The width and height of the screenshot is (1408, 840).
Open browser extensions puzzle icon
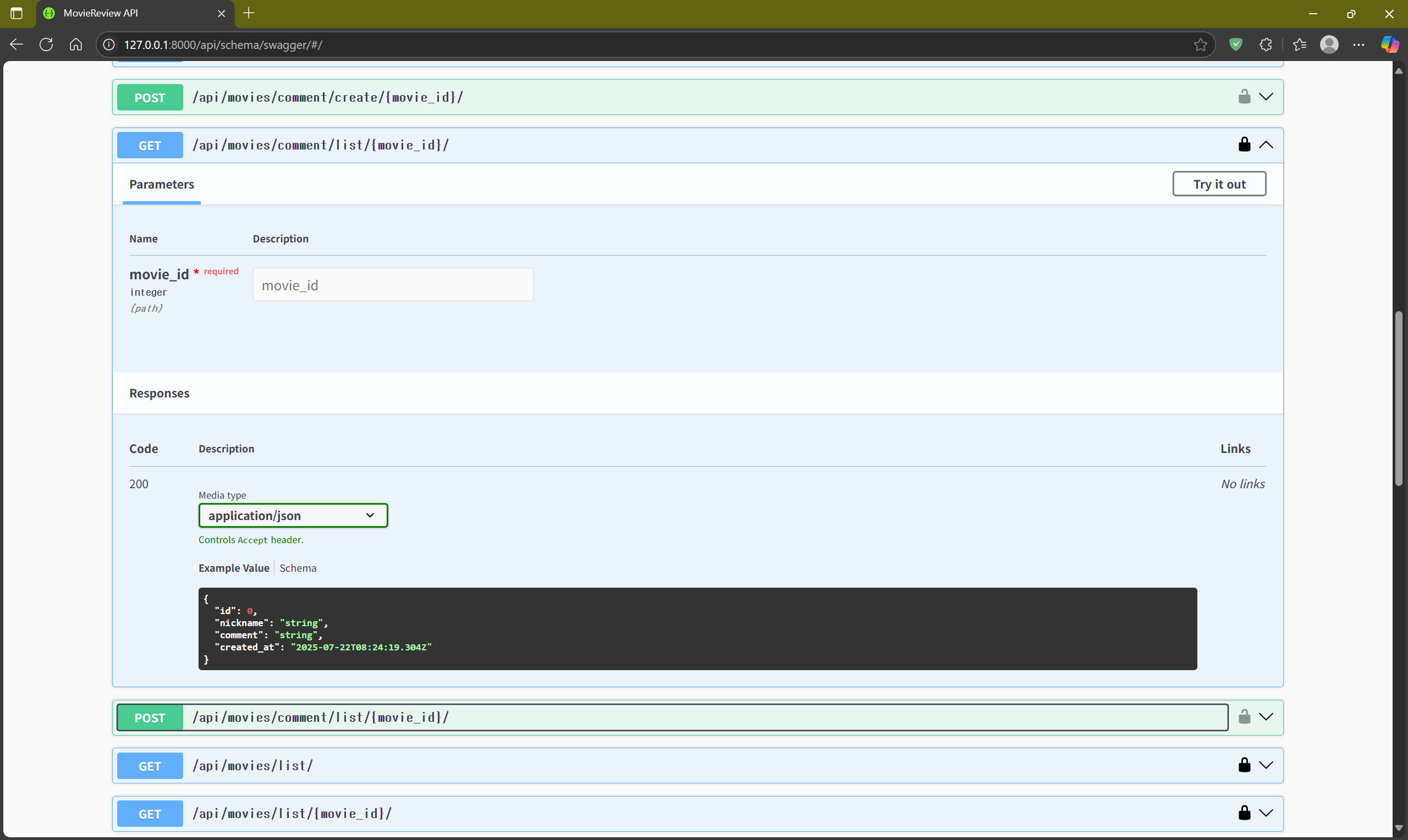pos(1266,45)
